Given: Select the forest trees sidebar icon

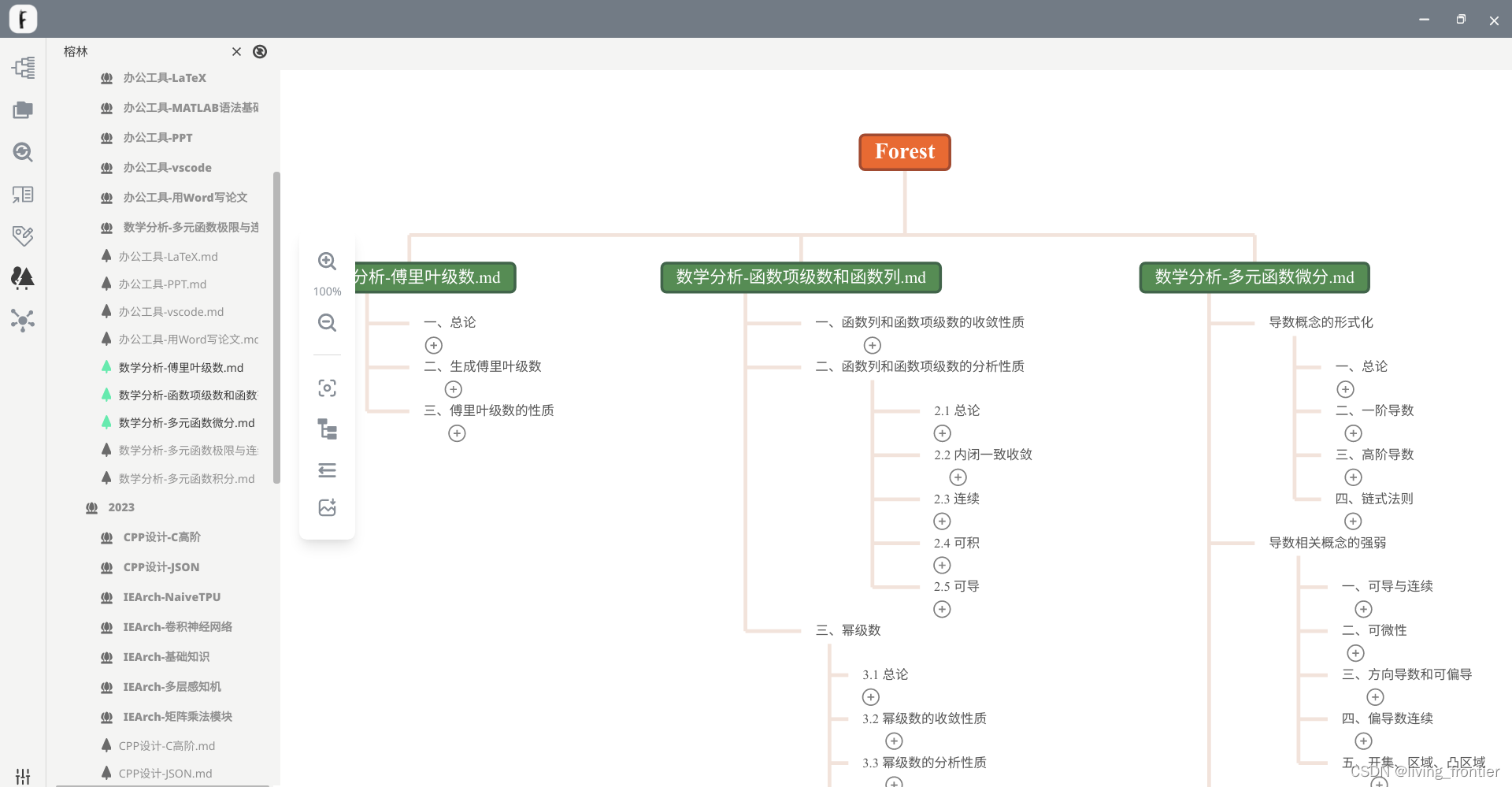Looking at the screenshot, I should tap(23, 277).
